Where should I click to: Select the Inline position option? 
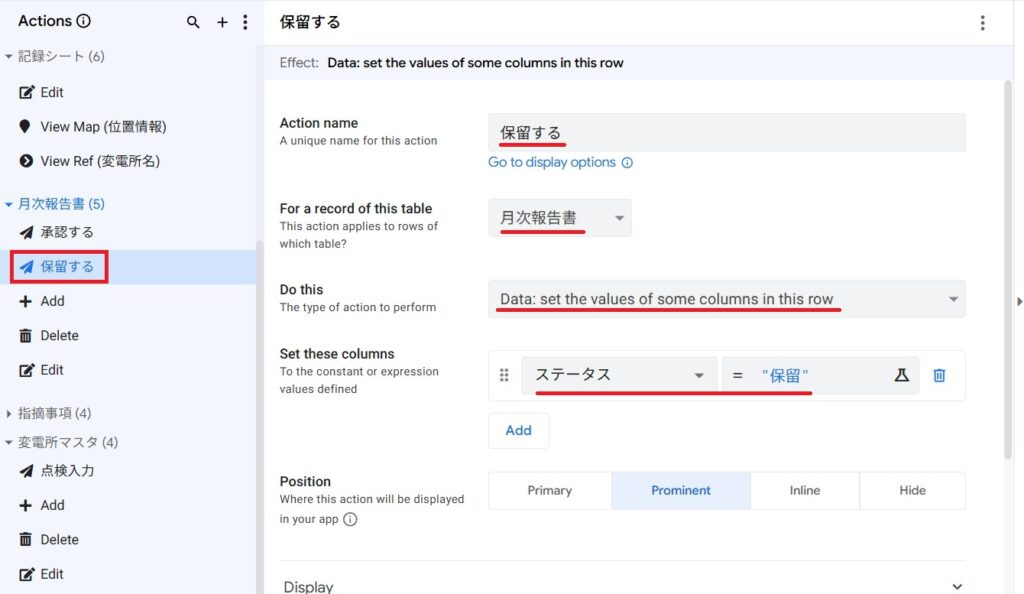tap(804, 491)
